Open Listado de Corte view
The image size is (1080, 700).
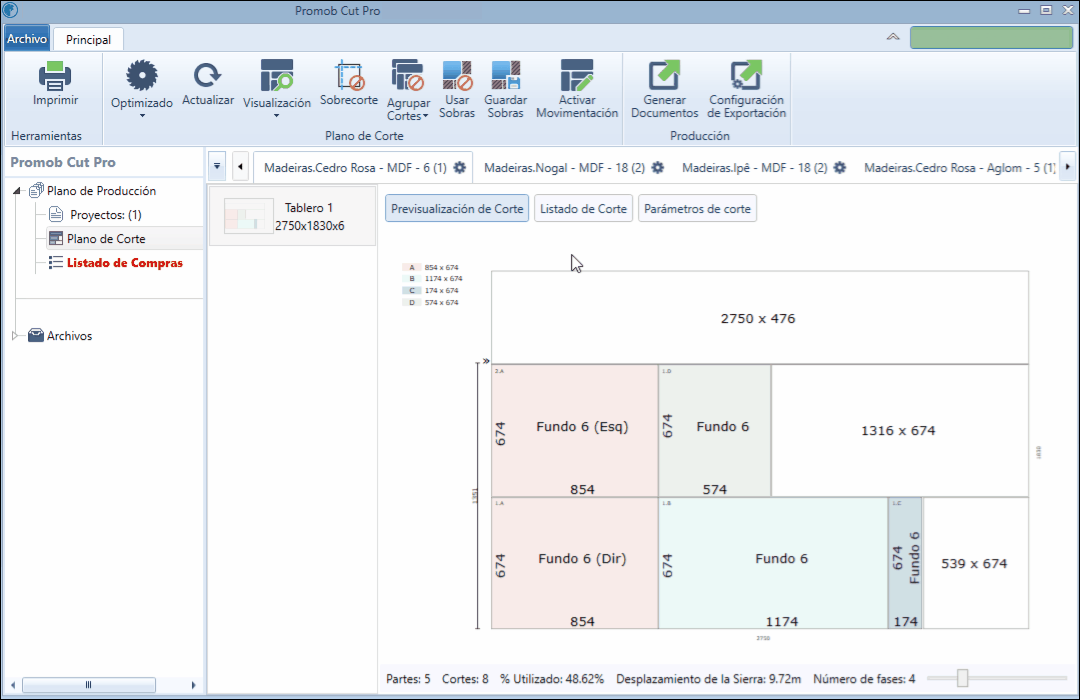click(x=583, y=209)
